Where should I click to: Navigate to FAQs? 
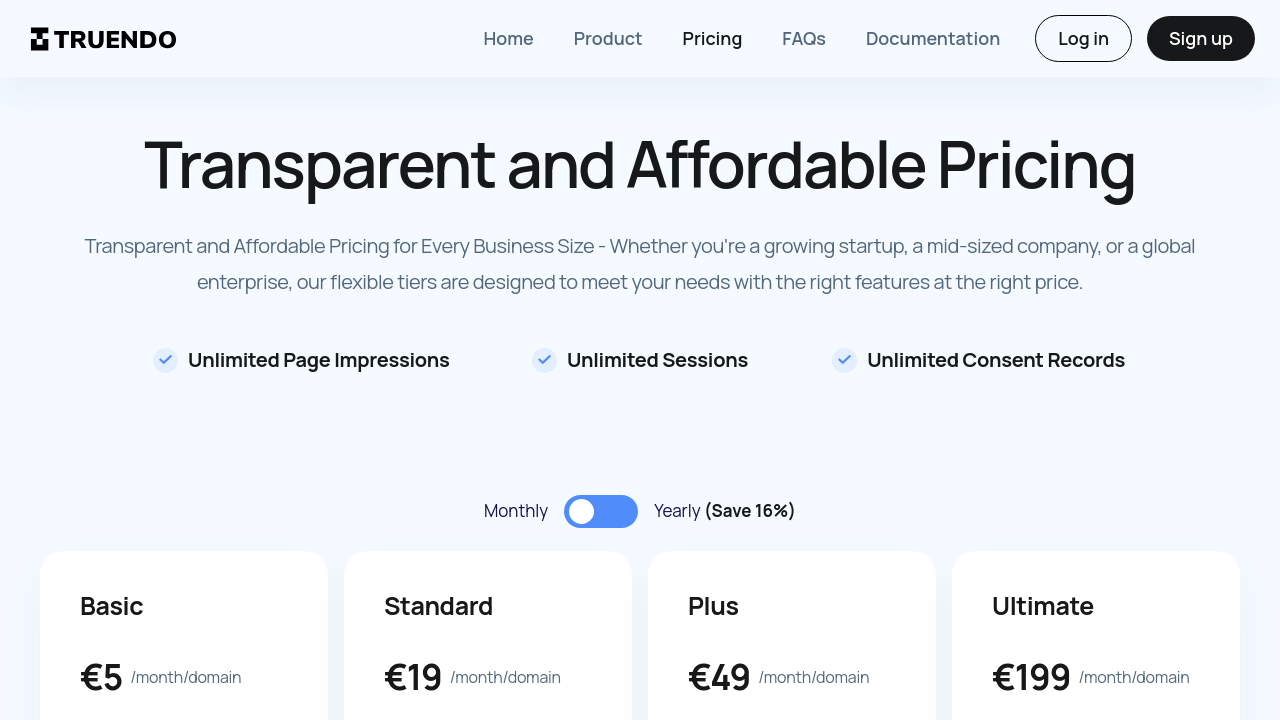pos(804,39)
